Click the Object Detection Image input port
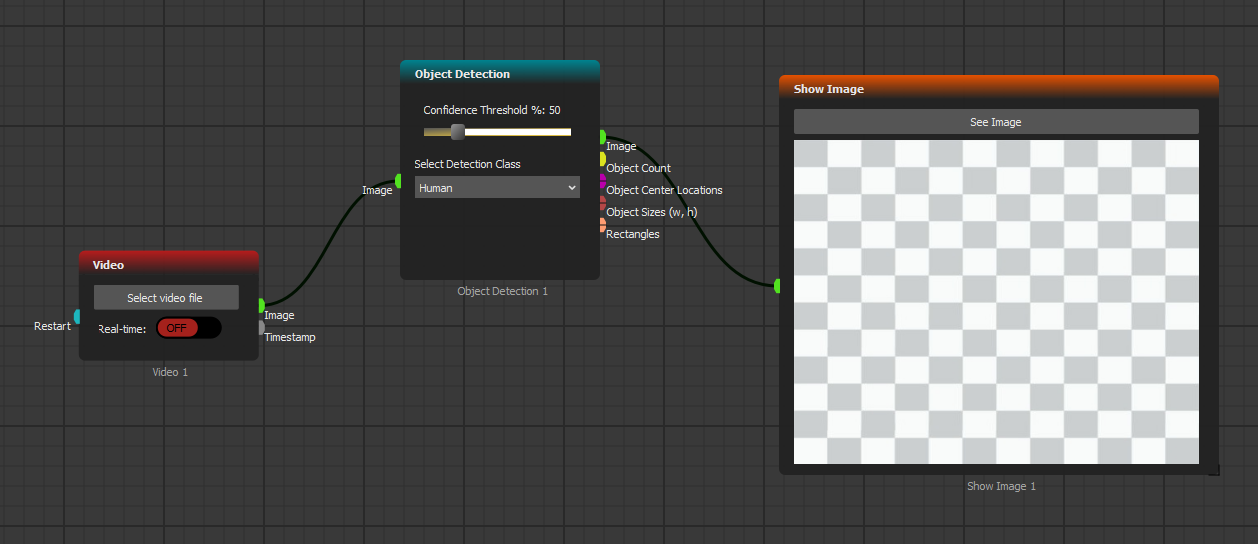This screenshot has height=544, width=1258. tap(399, 181)
